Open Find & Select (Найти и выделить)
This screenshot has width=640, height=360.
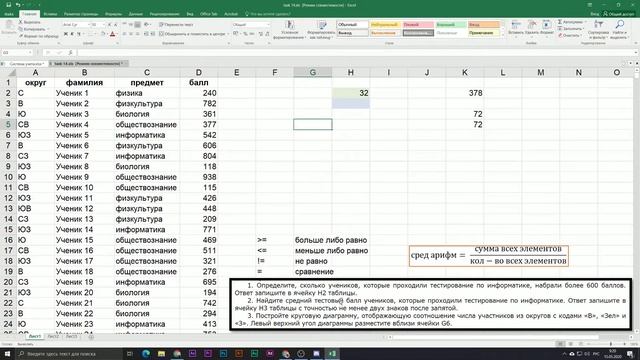(620, 29)
